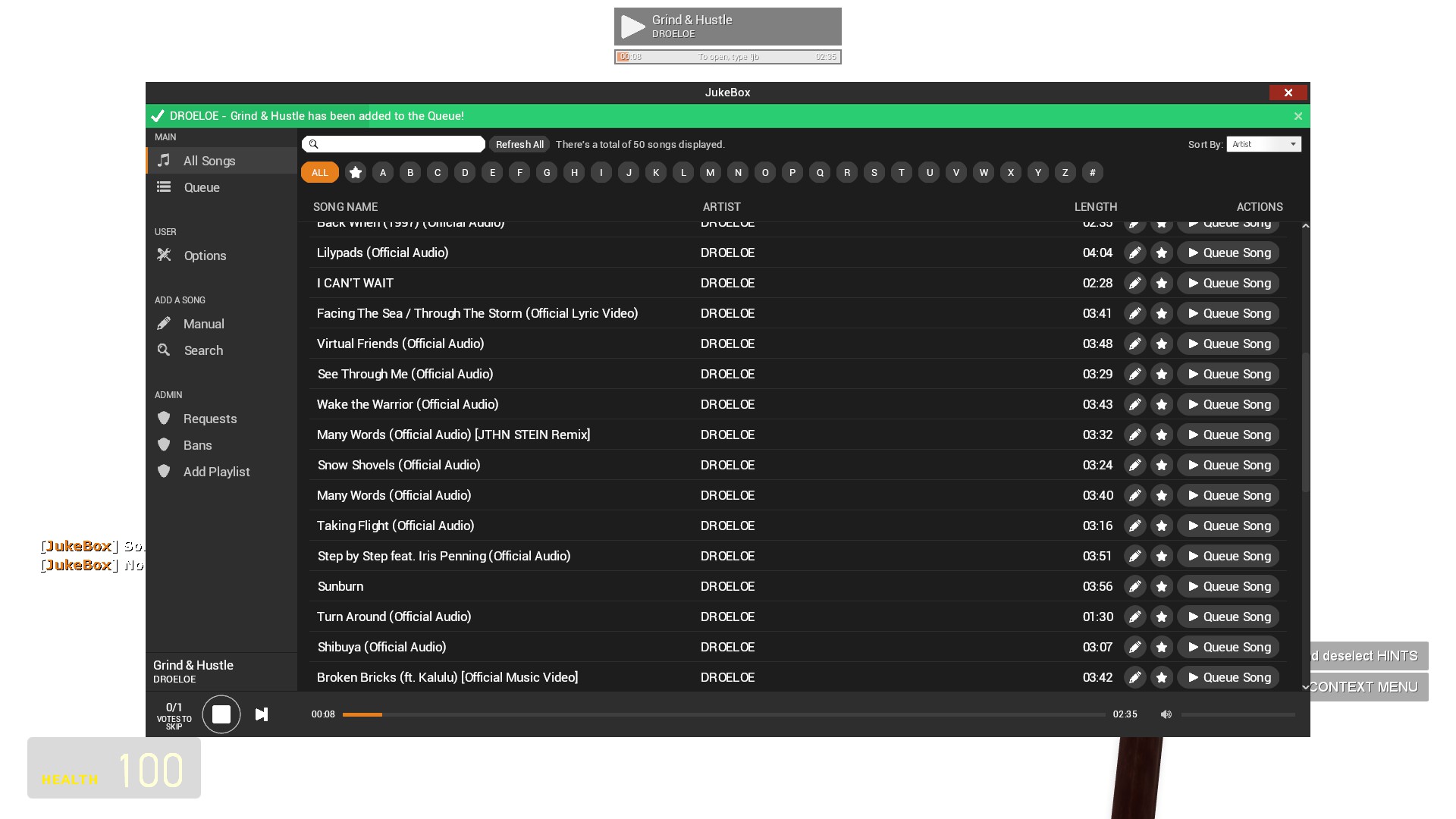Focus the song search input field

click(x=394, y=144)
